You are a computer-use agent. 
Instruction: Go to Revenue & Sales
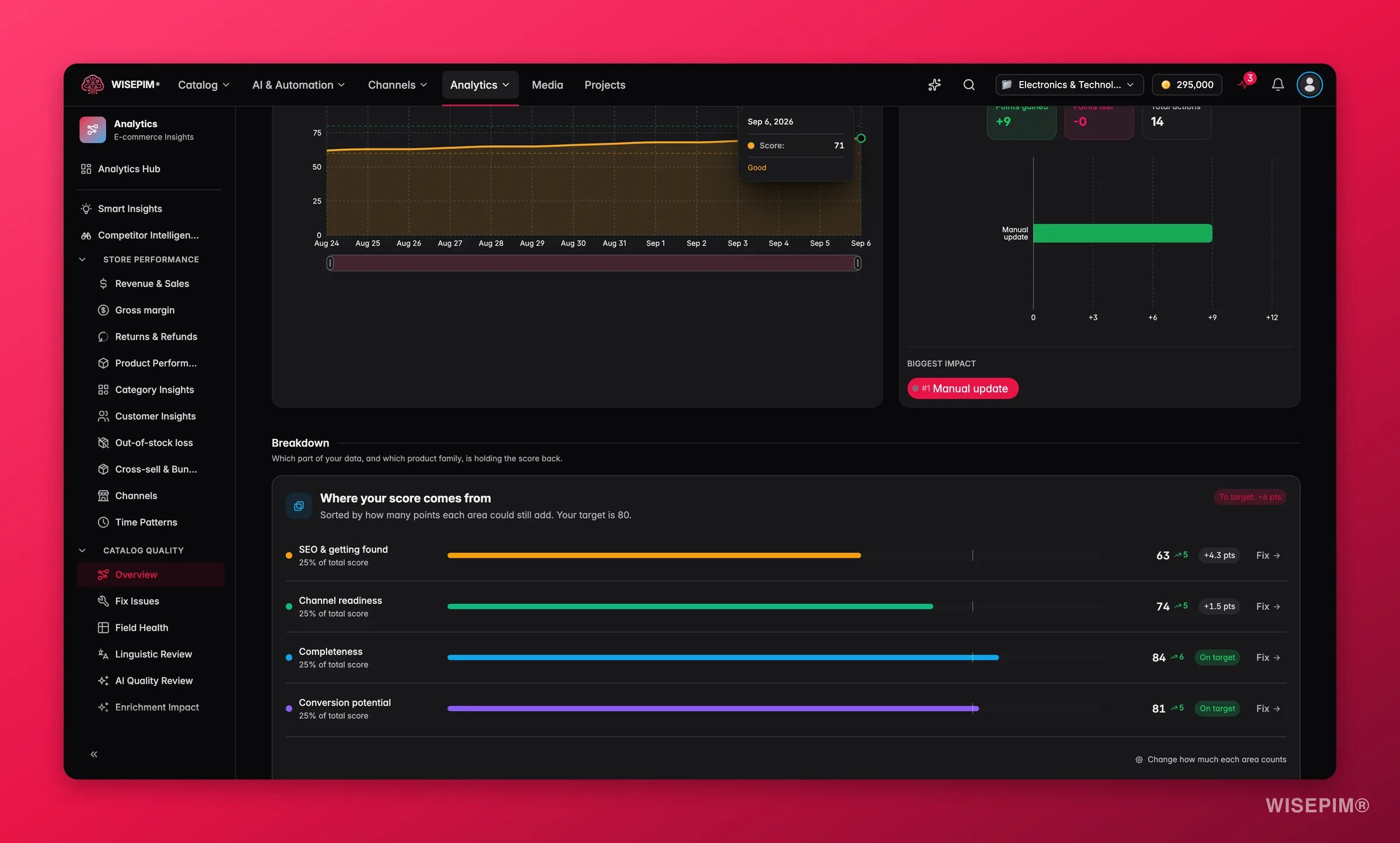(x=152, y=284)
